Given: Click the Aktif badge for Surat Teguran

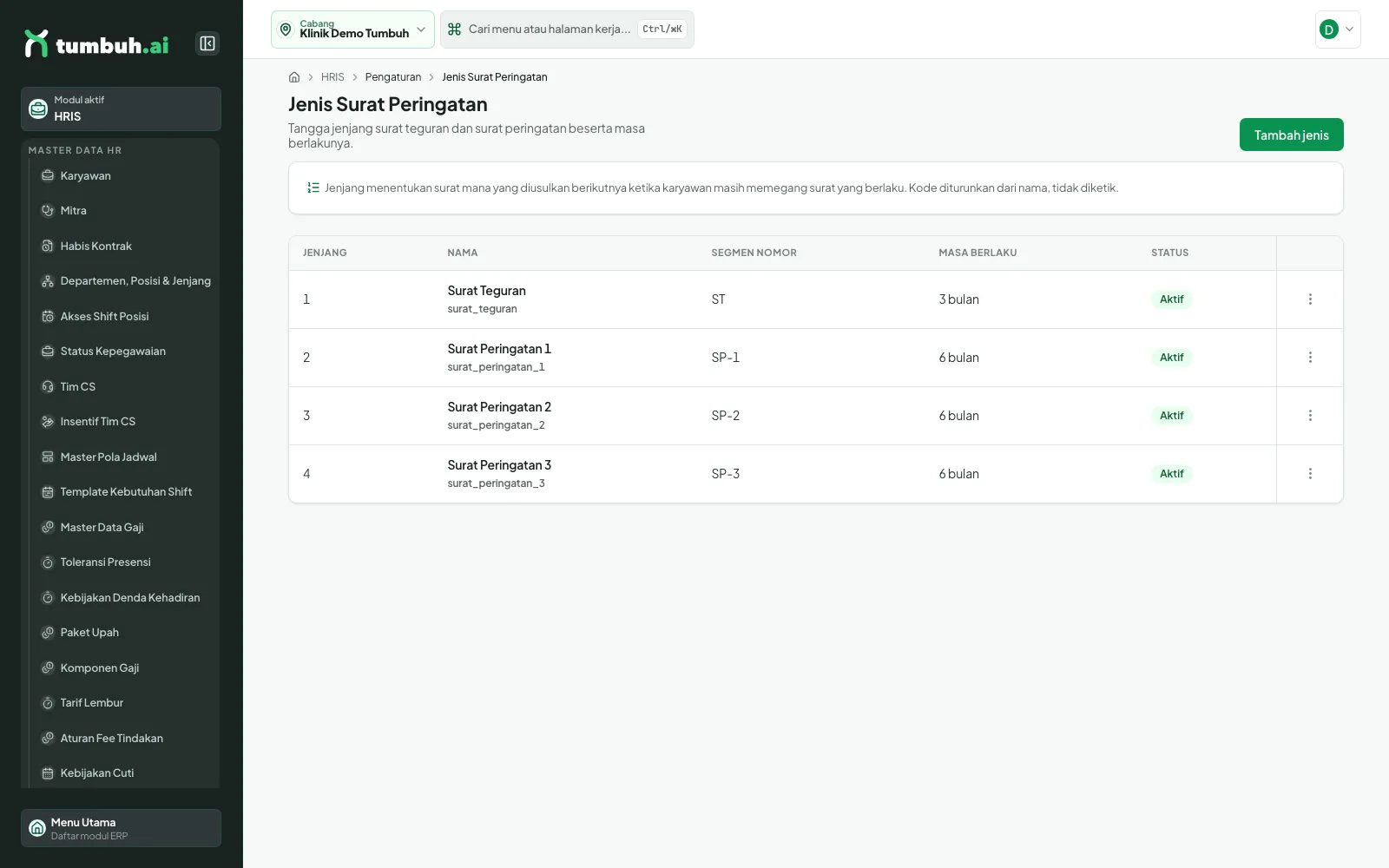Looking at the screenshot, I should coord(1172,299).
